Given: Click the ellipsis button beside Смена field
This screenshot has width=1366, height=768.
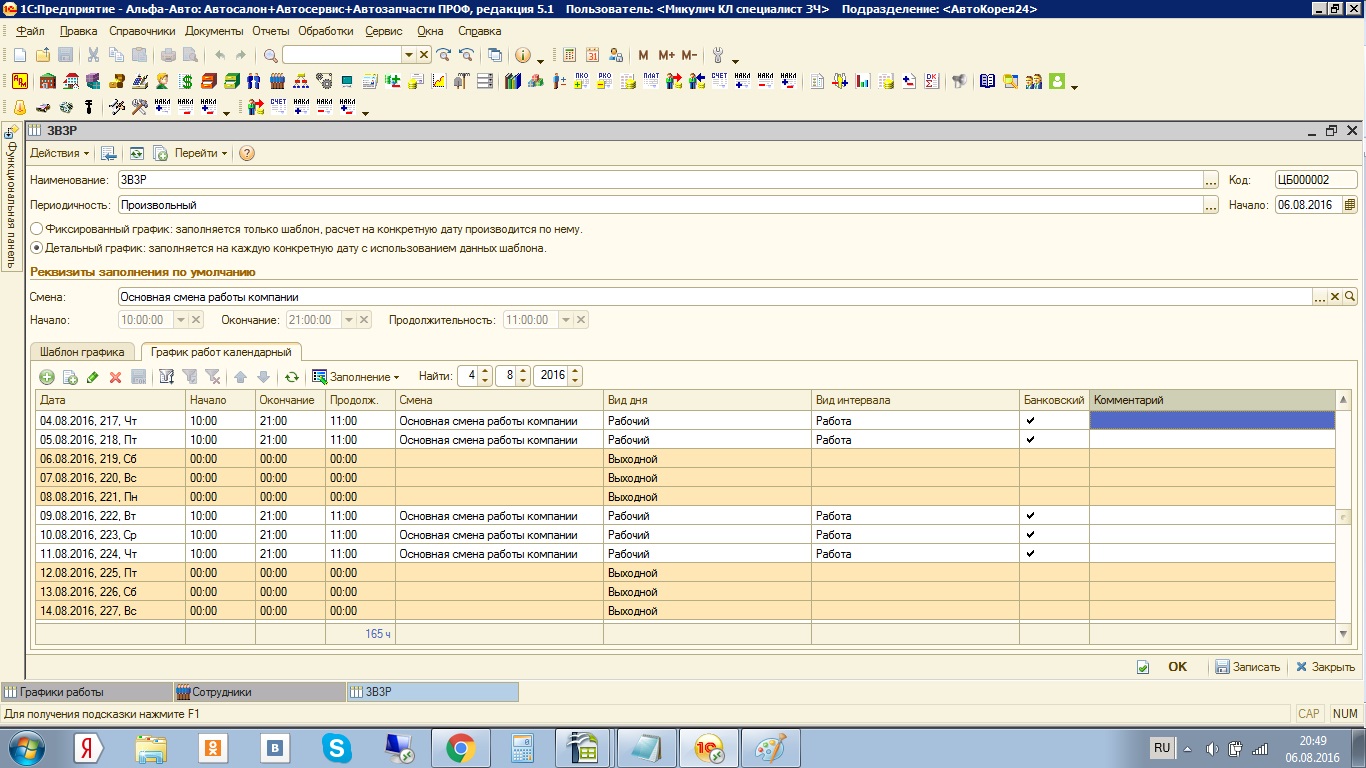Looking at the screenshot, I should [1320, 297].
